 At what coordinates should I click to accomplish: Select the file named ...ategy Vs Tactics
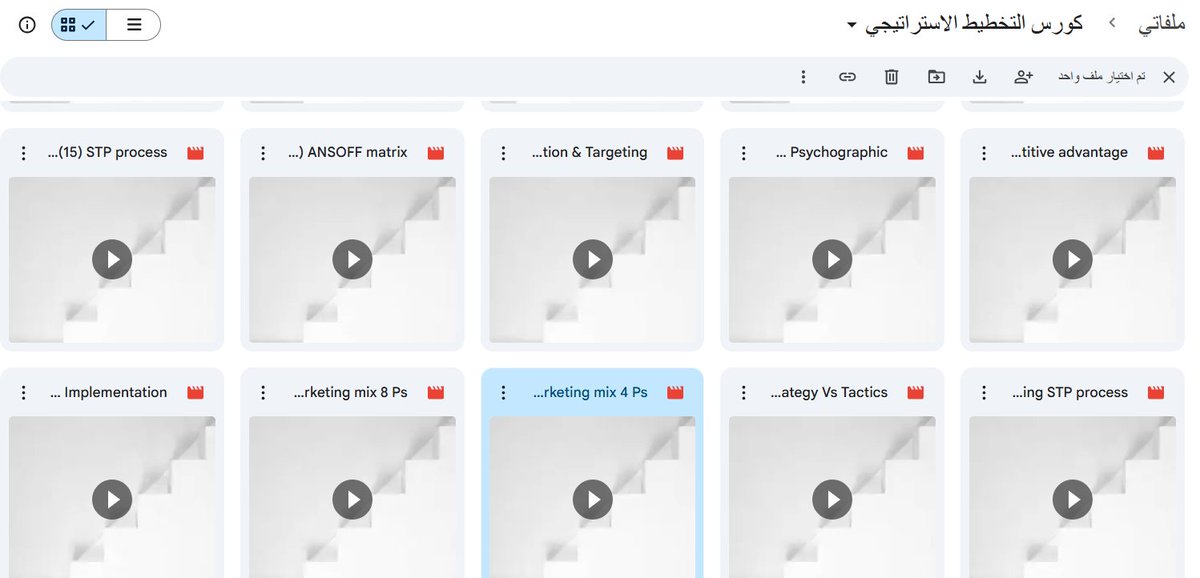pyautogui.click(x=829, y=393)
